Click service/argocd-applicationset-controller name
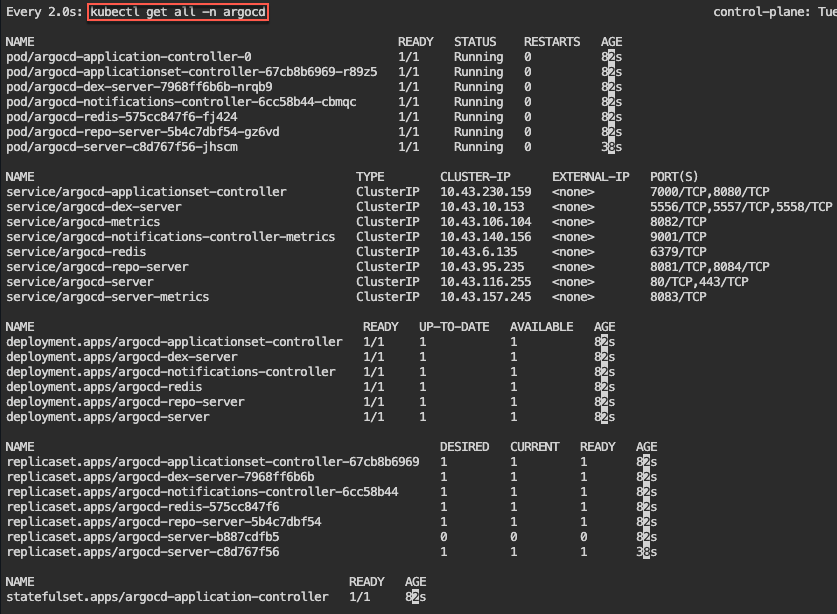The image size is (837, 614). tap(146, 192)
